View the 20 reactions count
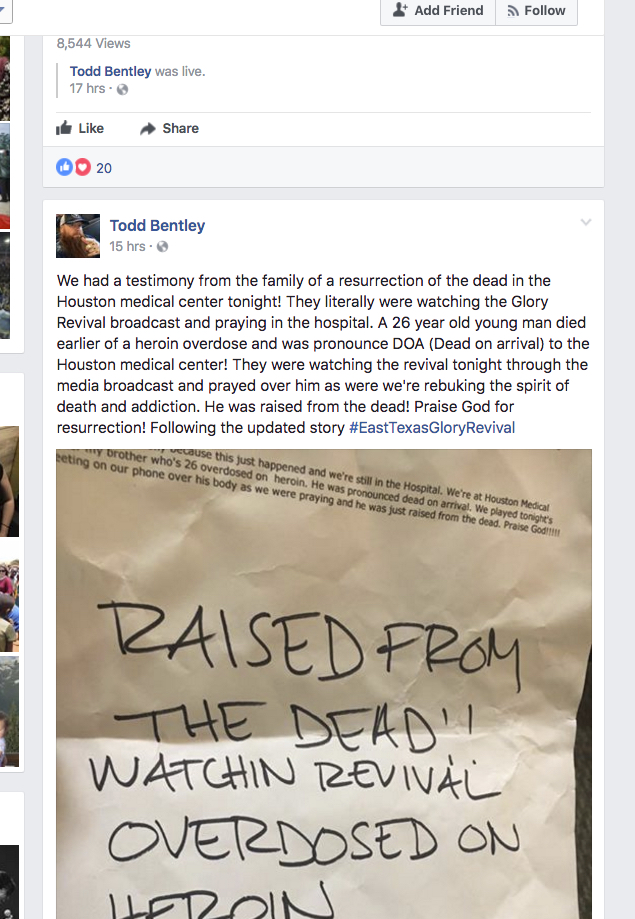Screen dimensions: 635x919 click(x=104, y=168)
